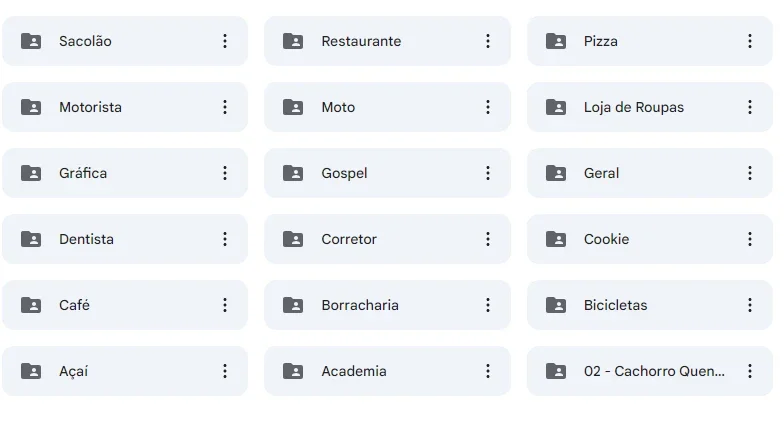
Task: Open more options for Gospel folder
Action: pos(488,173)
